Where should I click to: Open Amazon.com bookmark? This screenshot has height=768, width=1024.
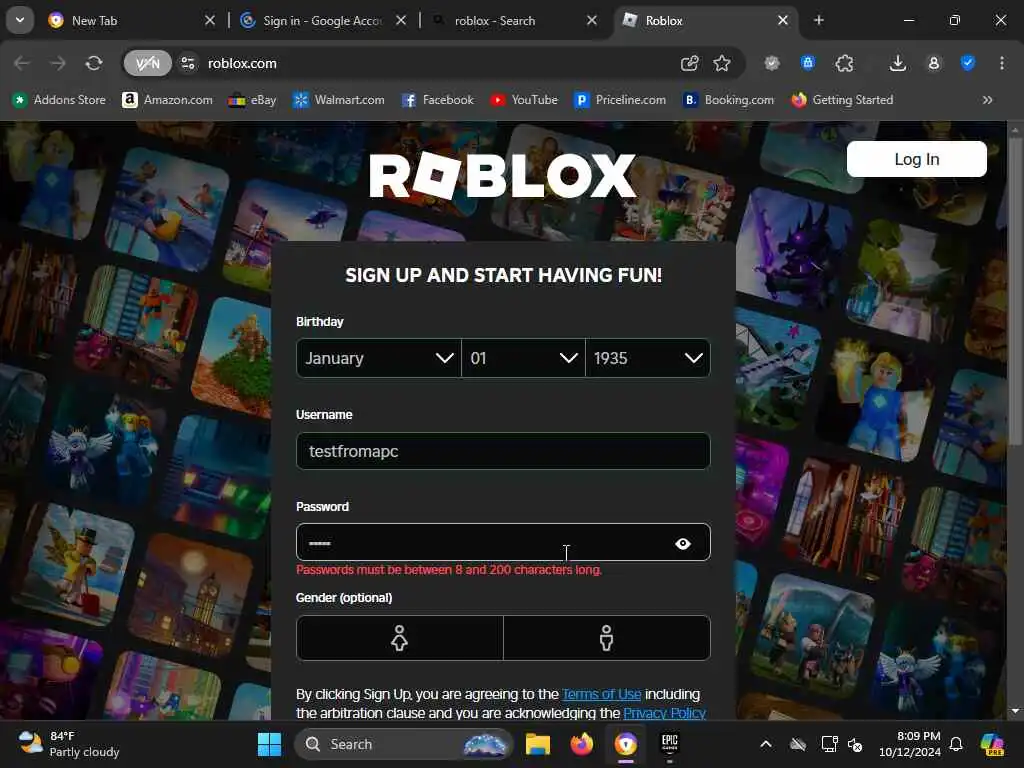(x=167, y=100)
